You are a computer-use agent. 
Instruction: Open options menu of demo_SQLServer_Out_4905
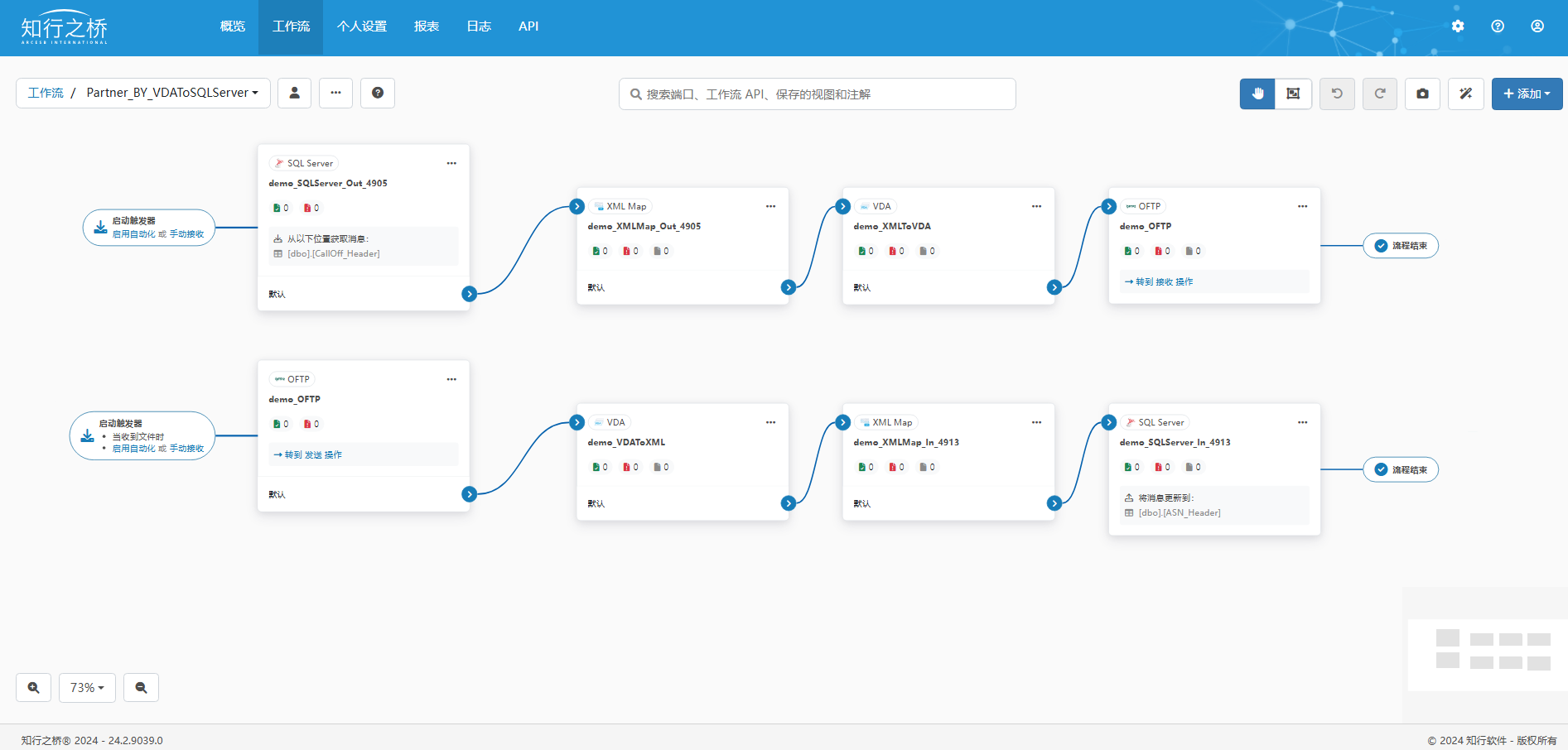451,163
